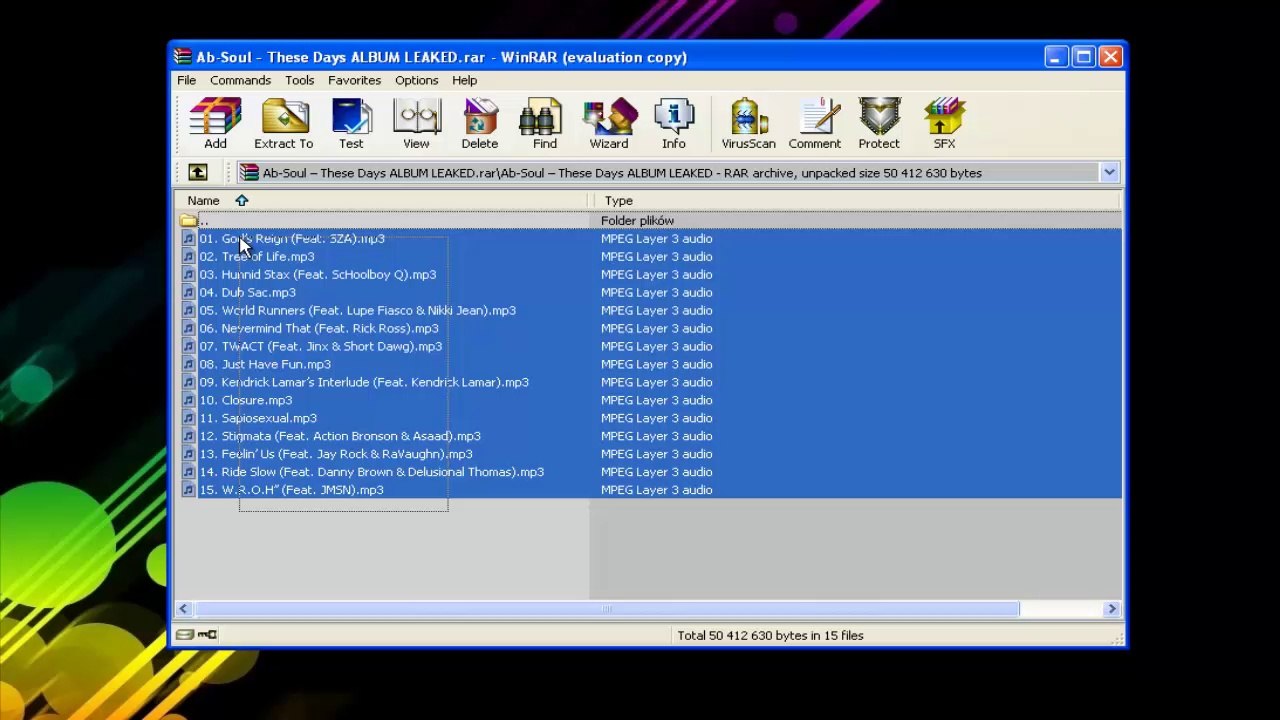Screen dimensions: 1280x720
Task: Open the Extract To tool
Action: [x=284, y=124]
